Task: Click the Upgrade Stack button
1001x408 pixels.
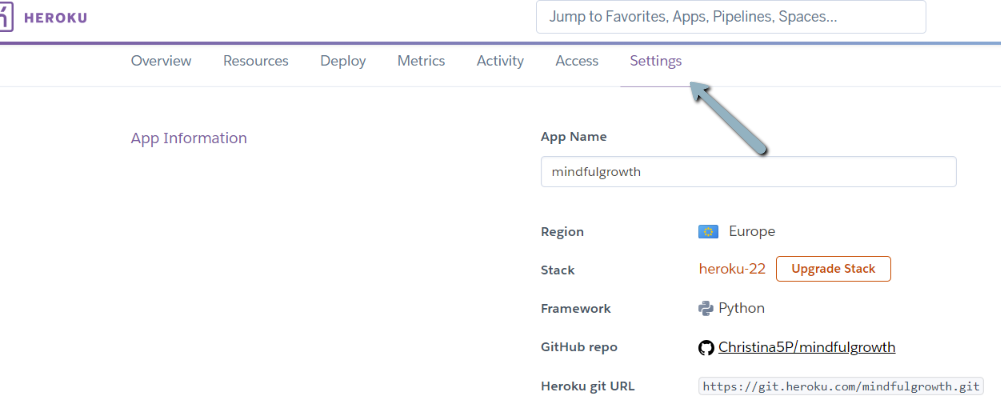Action: pos(833,269)
